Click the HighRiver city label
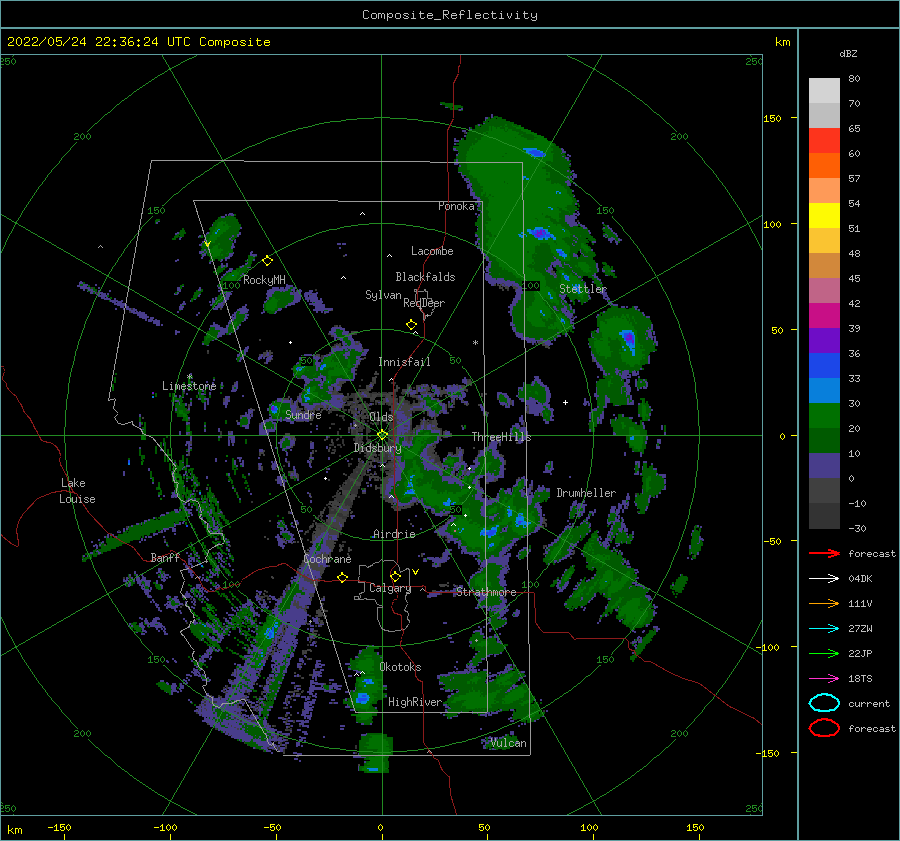Image resolution: width=900 pixels, height=841 pixels. 415,702
